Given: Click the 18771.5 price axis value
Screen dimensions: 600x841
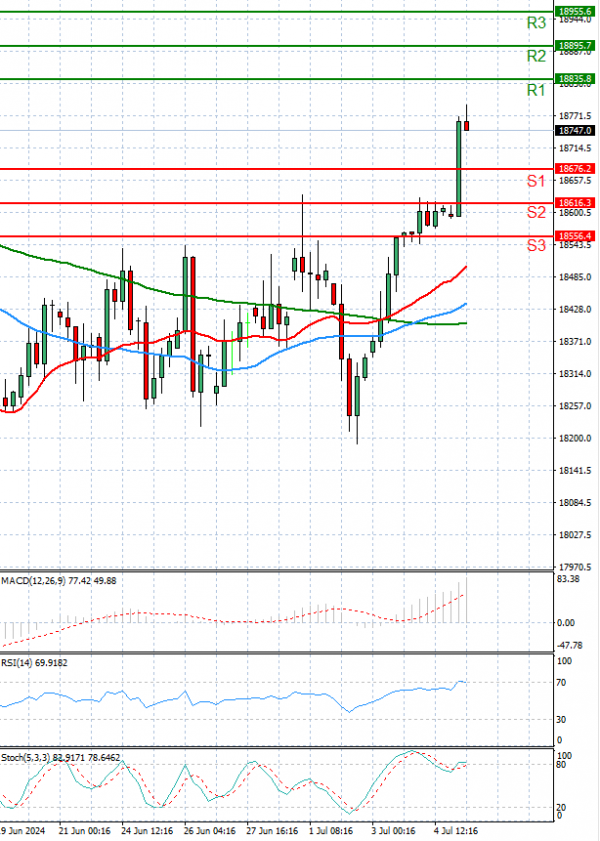Looking at the screenshot, I should [x=575, y=116].
